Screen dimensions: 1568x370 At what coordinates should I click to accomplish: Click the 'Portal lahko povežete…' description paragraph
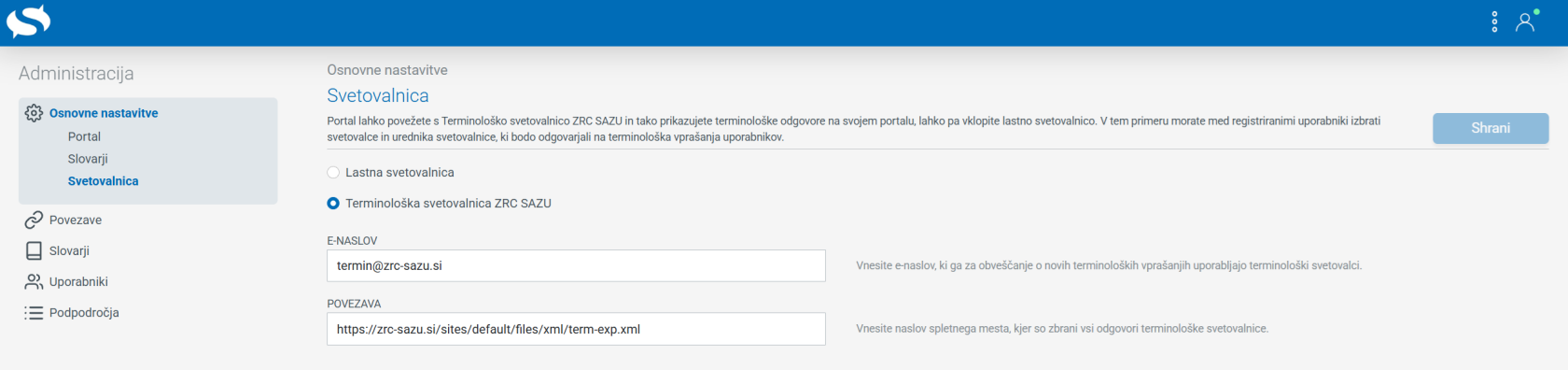click(x=853, y=129)
